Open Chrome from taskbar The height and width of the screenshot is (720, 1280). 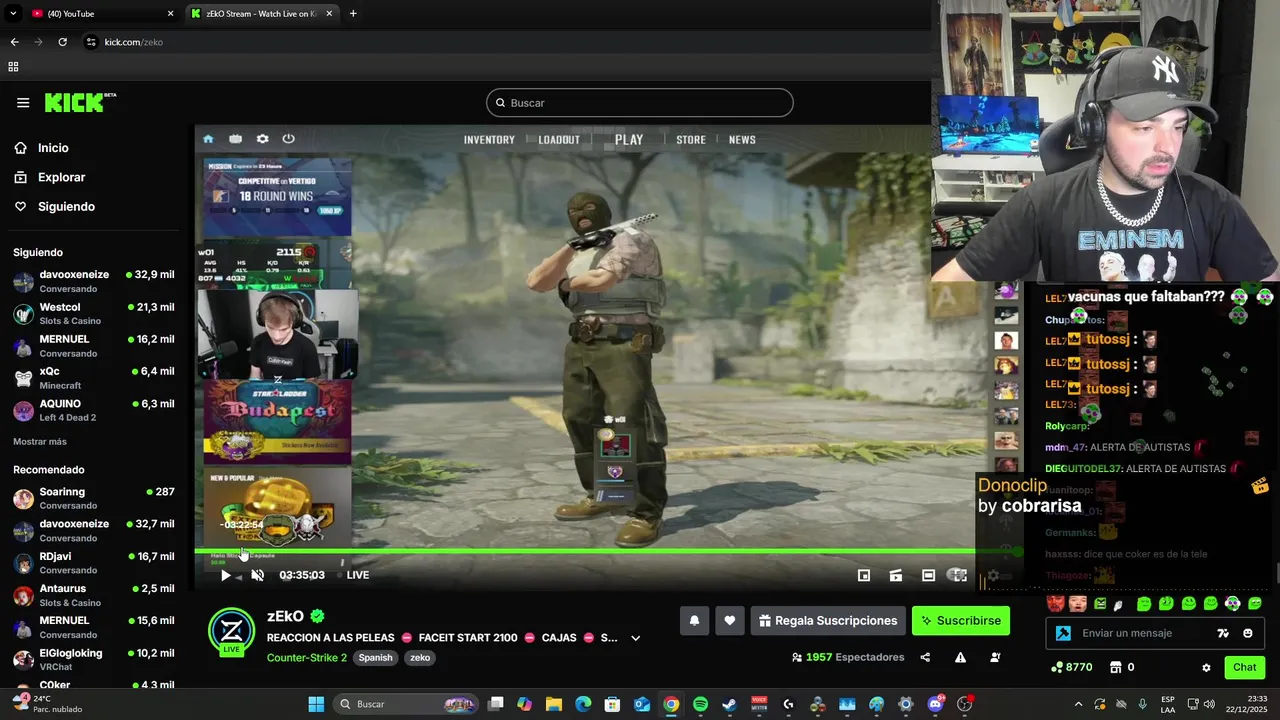671,704
